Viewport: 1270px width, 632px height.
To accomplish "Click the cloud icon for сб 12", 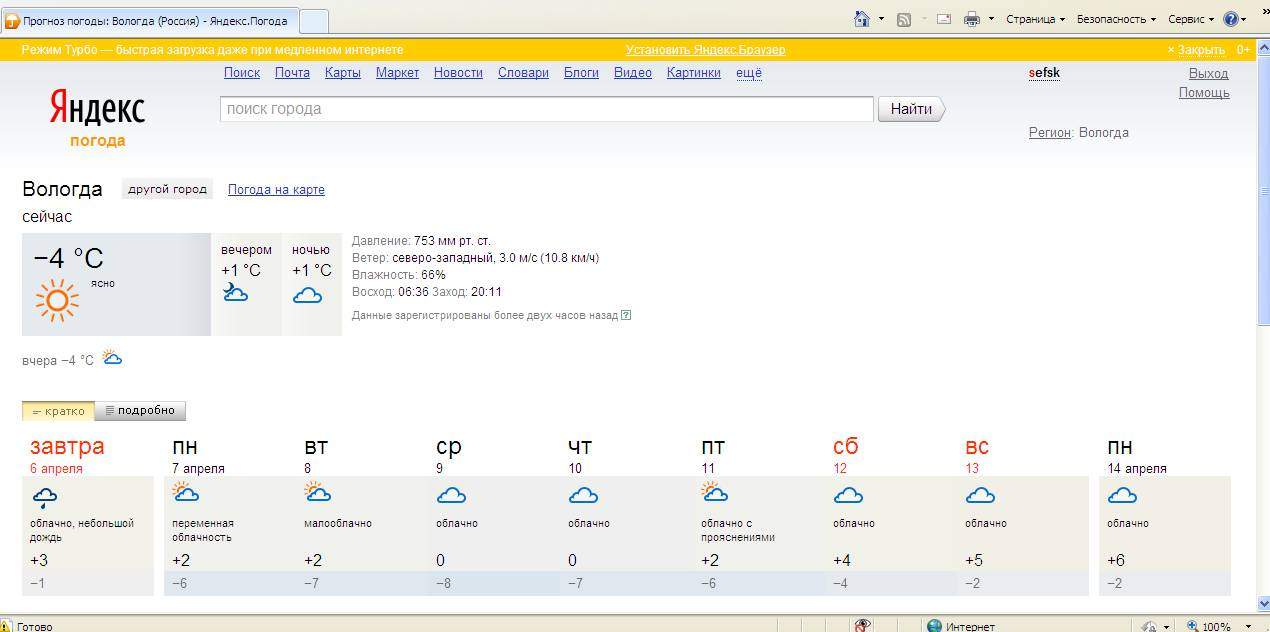I will (848, 495).
